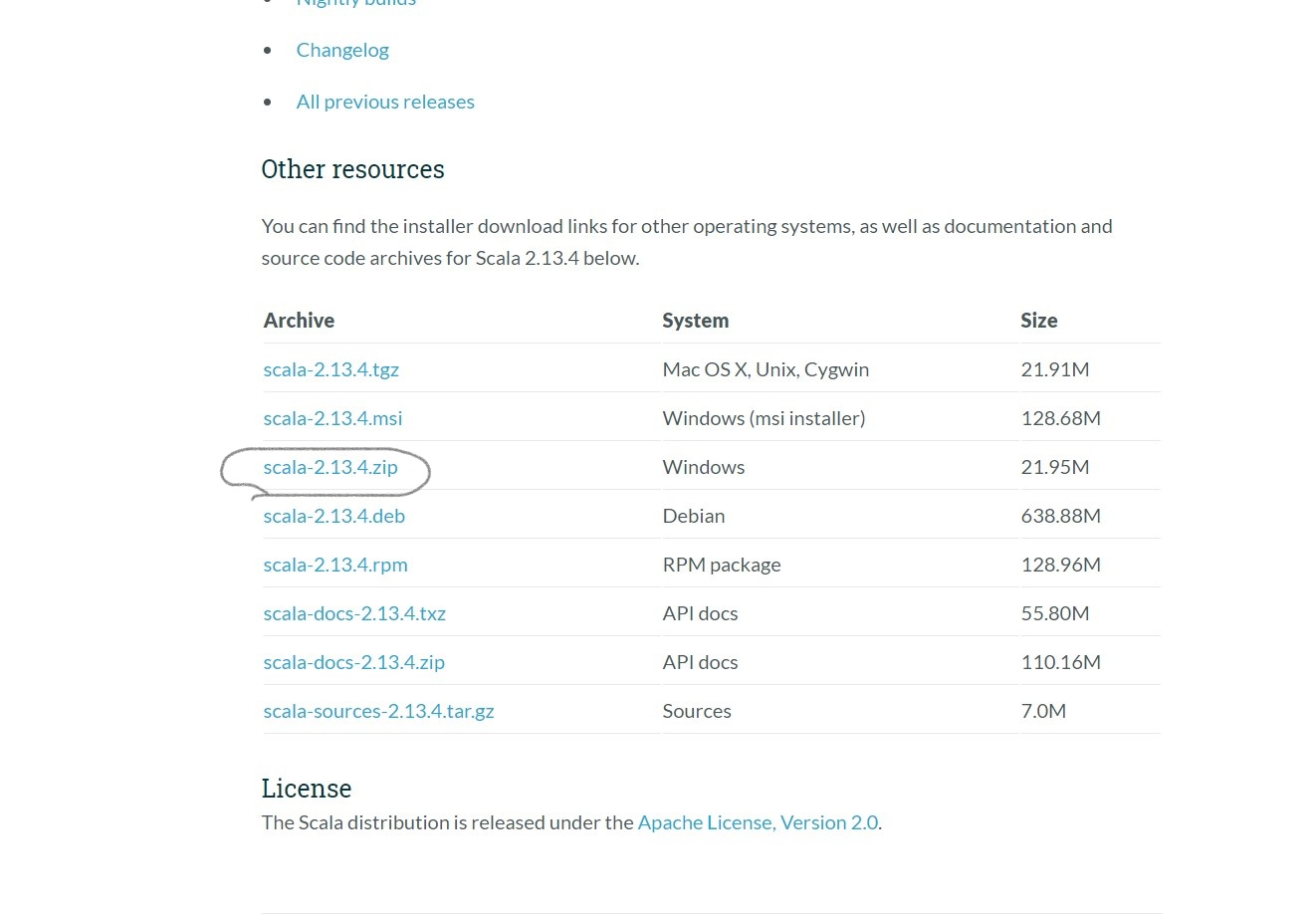Image resolution: width=1316 pixels, height=918 pixels.
Task: Download scala-2.13.4.msi installer
Action: tap(332, 418)
